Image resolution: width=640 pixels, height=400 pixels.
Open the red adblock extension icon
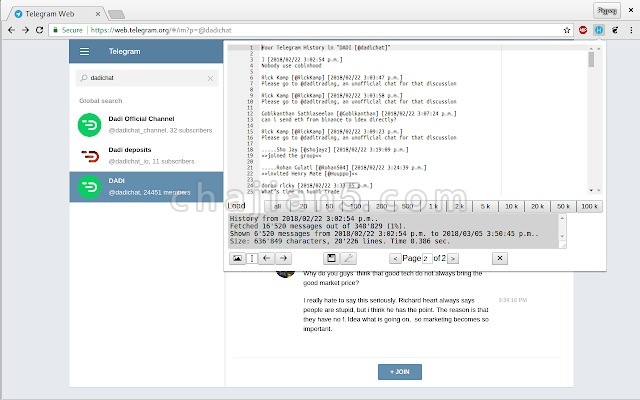click(x=583, y=30)
